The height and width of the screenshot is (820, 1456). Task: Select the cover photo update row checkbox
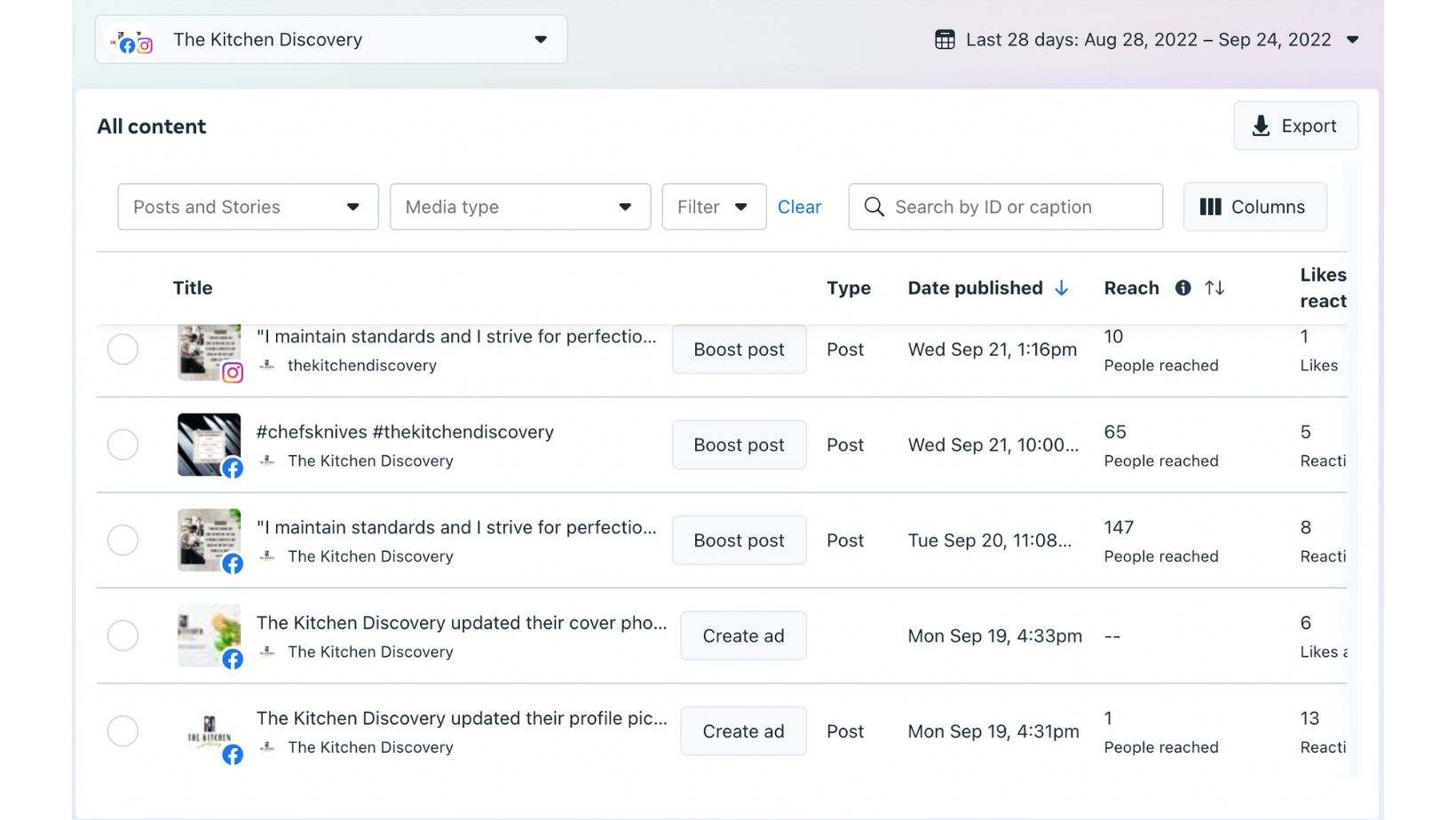(x=123, y=635)
